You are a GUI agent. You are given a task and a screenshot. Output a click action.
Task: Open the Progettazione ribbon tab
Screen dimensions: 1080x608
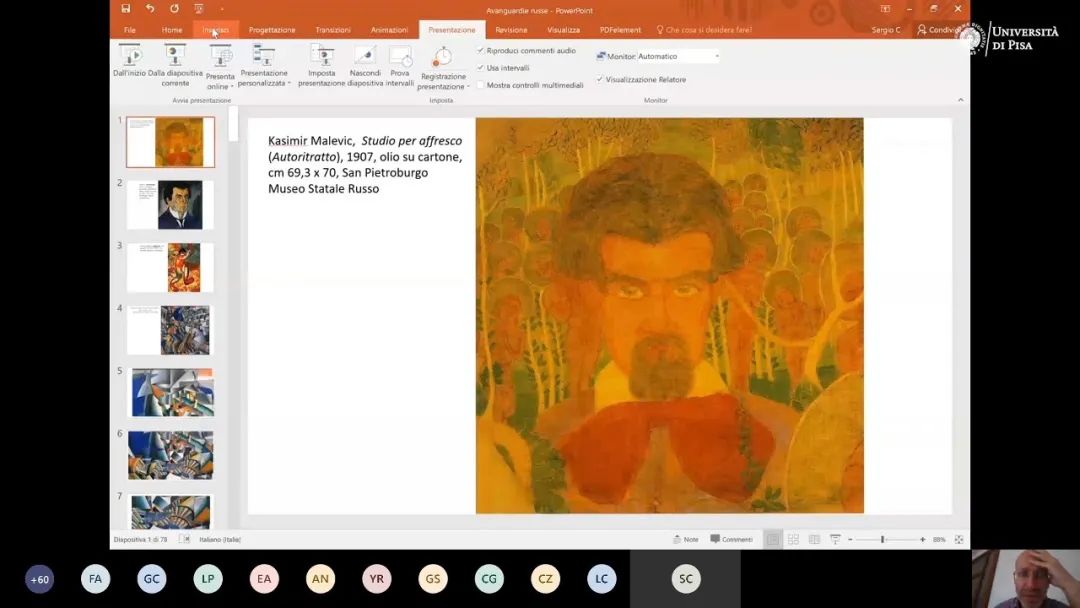272,30
